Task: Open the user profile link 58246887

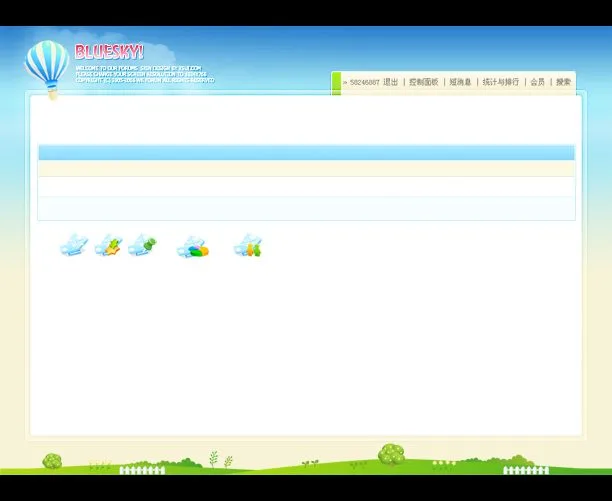Action: click(364, 83)
